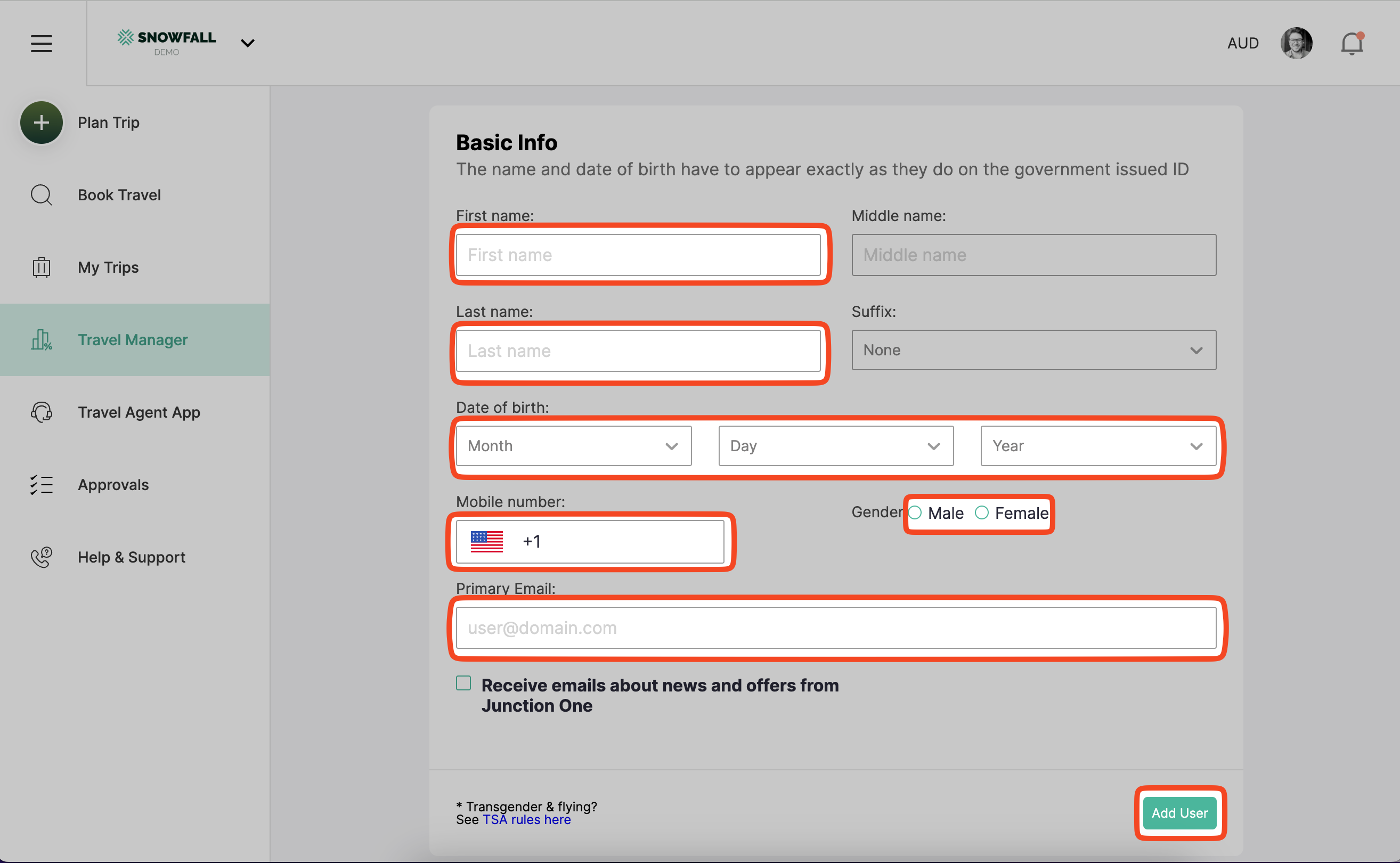Open Help & Support page
Screen dimensions: 1400x863
(x=131, y=557)
